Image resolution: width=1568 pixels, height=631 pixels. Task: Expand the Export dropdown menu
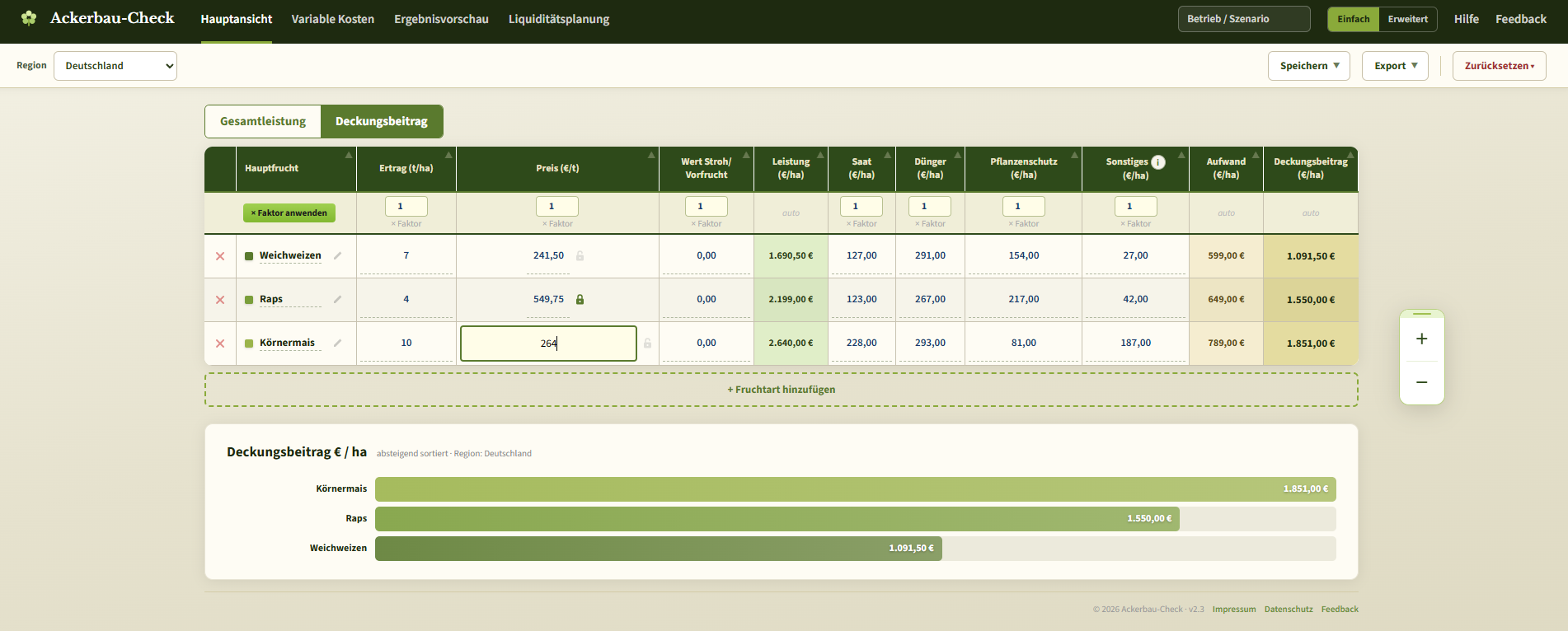1395,66
